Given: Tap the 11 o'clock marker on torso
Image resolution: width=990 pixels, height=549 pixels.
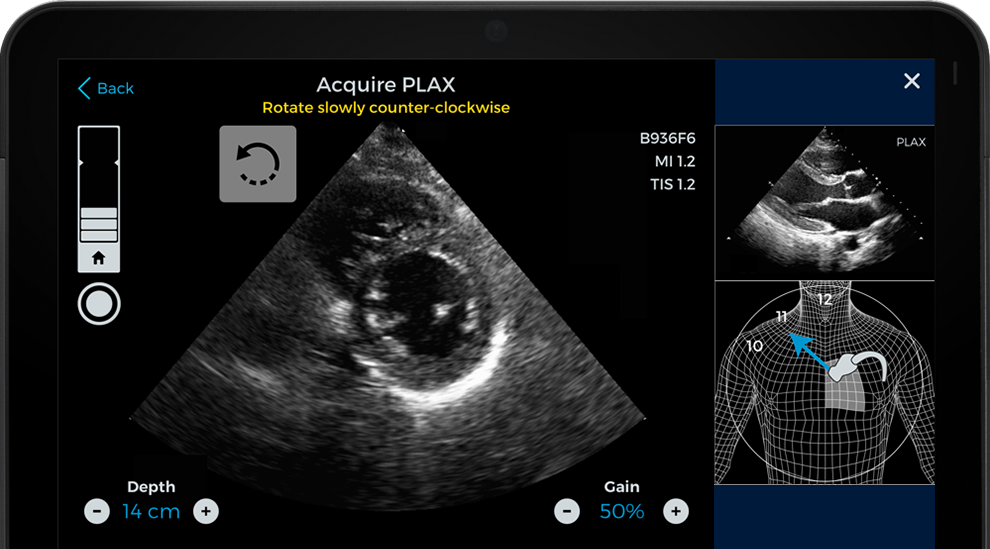Looking at the screenshot, I should [x=782, y=316].
